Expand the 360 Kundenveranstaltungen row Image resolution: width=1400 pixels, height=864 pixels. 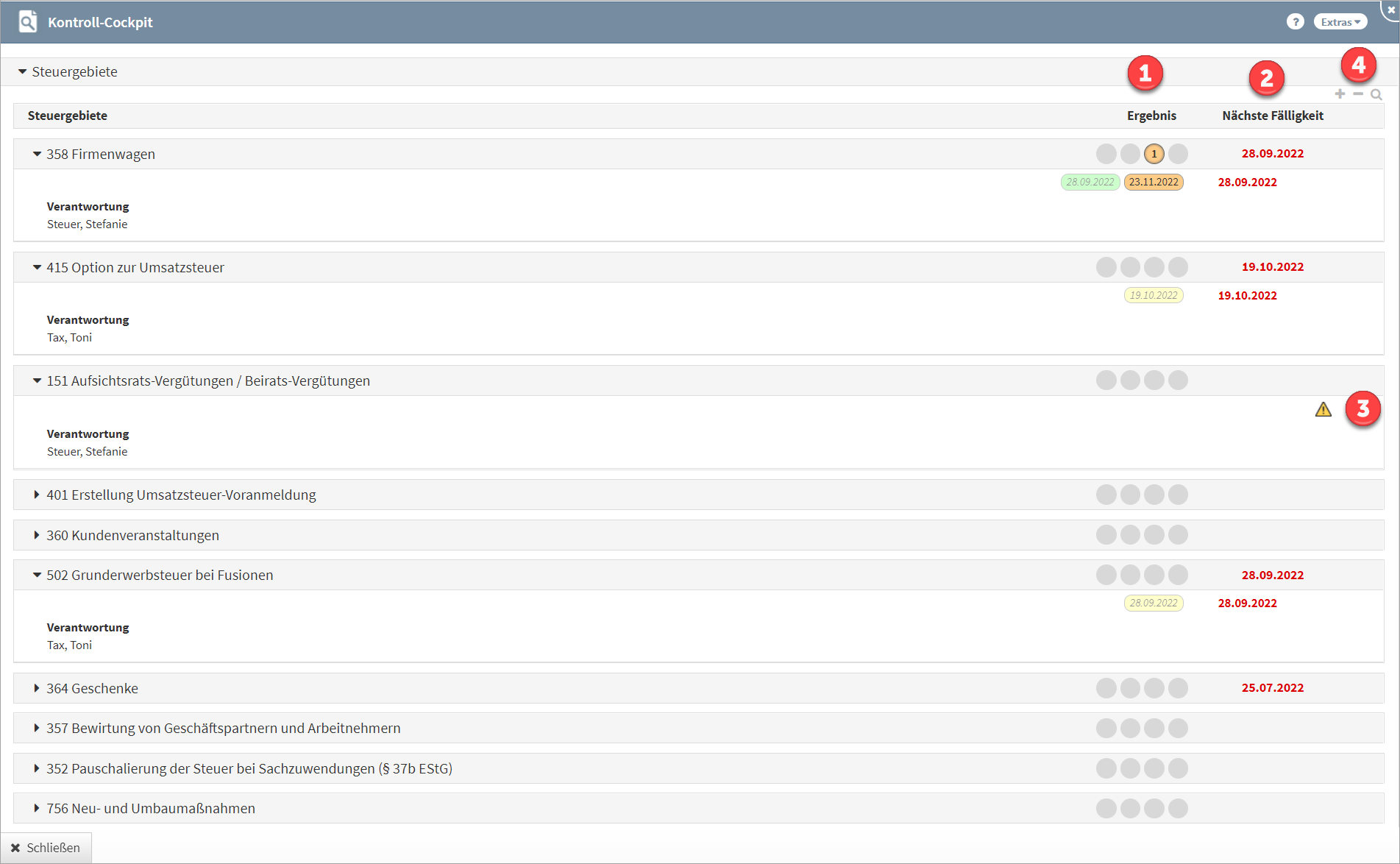[37, 535]
